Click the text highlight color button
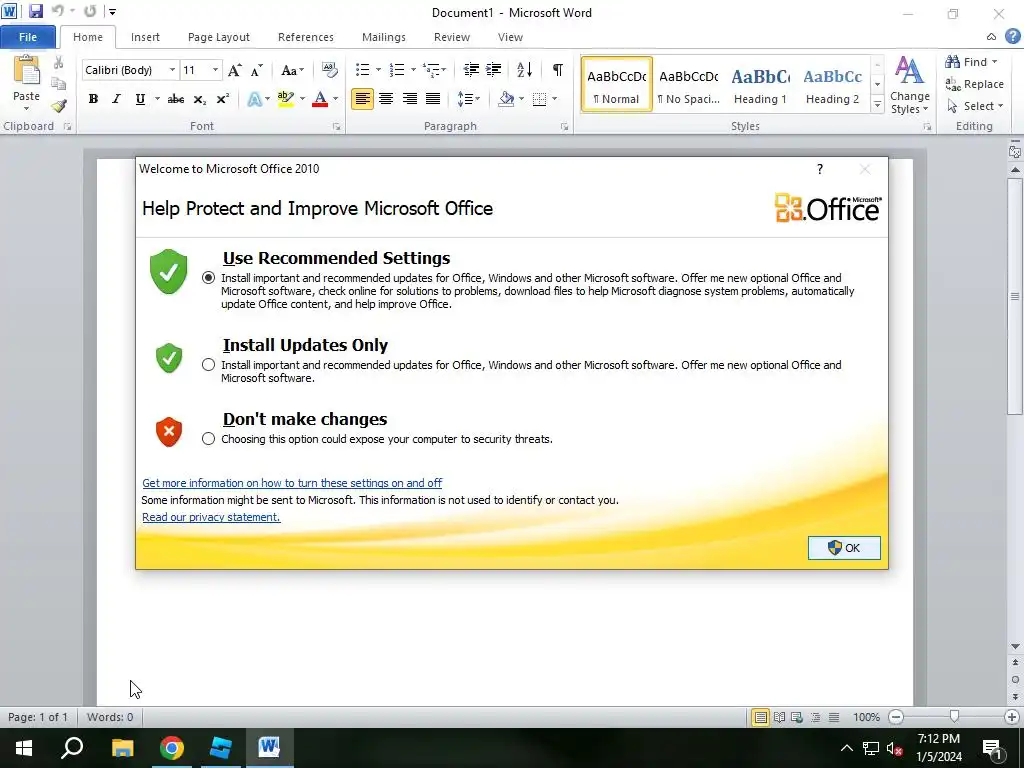Image resolution: width=1024 pixels, height=768 pixels. pyautogui.click(x=285, y=99)
